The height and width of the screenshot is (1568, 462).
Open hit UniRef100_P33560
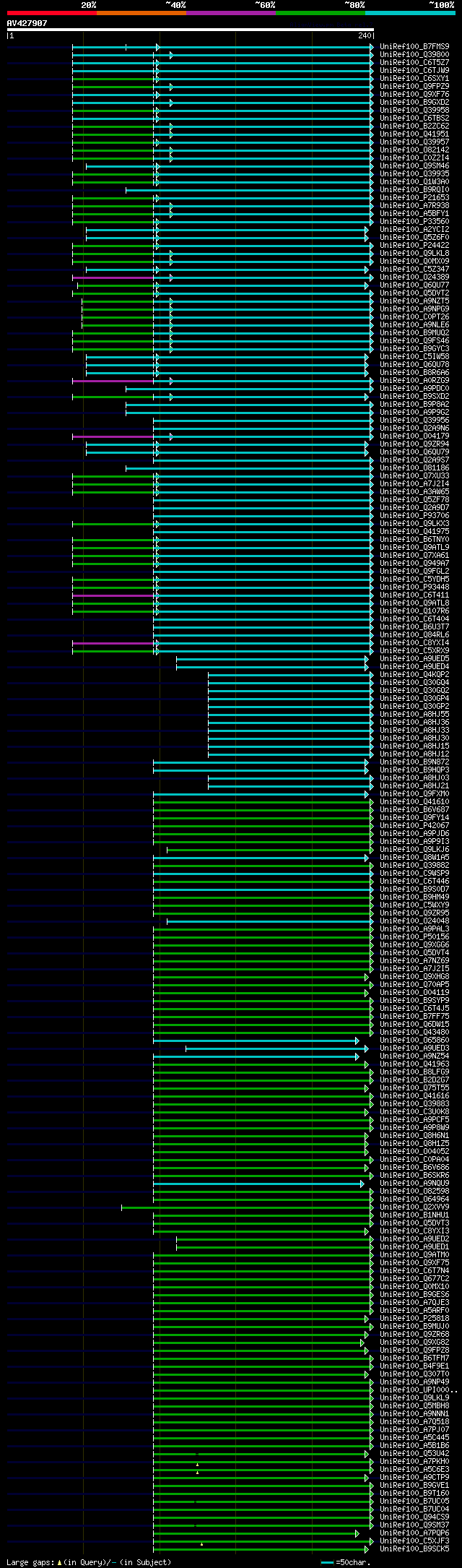coord(414,221)
